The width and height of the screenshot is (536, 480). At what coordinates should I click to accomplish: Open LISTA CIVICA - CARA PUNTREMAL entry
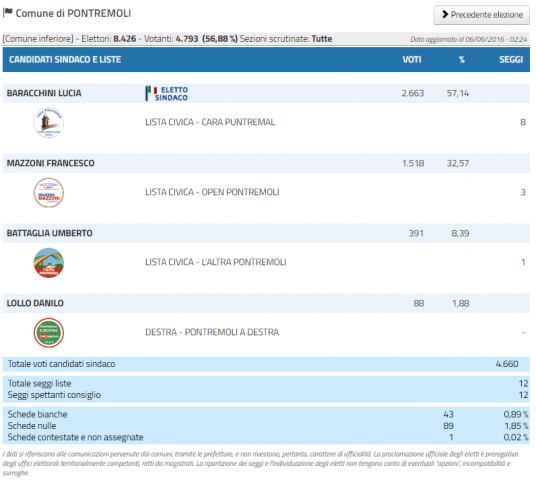pyautogui.click(x=210, y=122)
